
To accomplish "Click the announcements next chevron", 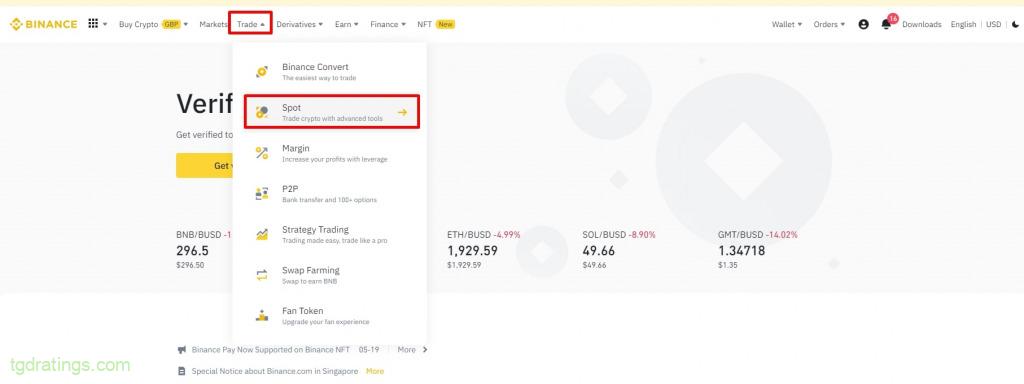I will tap(425, 349).
